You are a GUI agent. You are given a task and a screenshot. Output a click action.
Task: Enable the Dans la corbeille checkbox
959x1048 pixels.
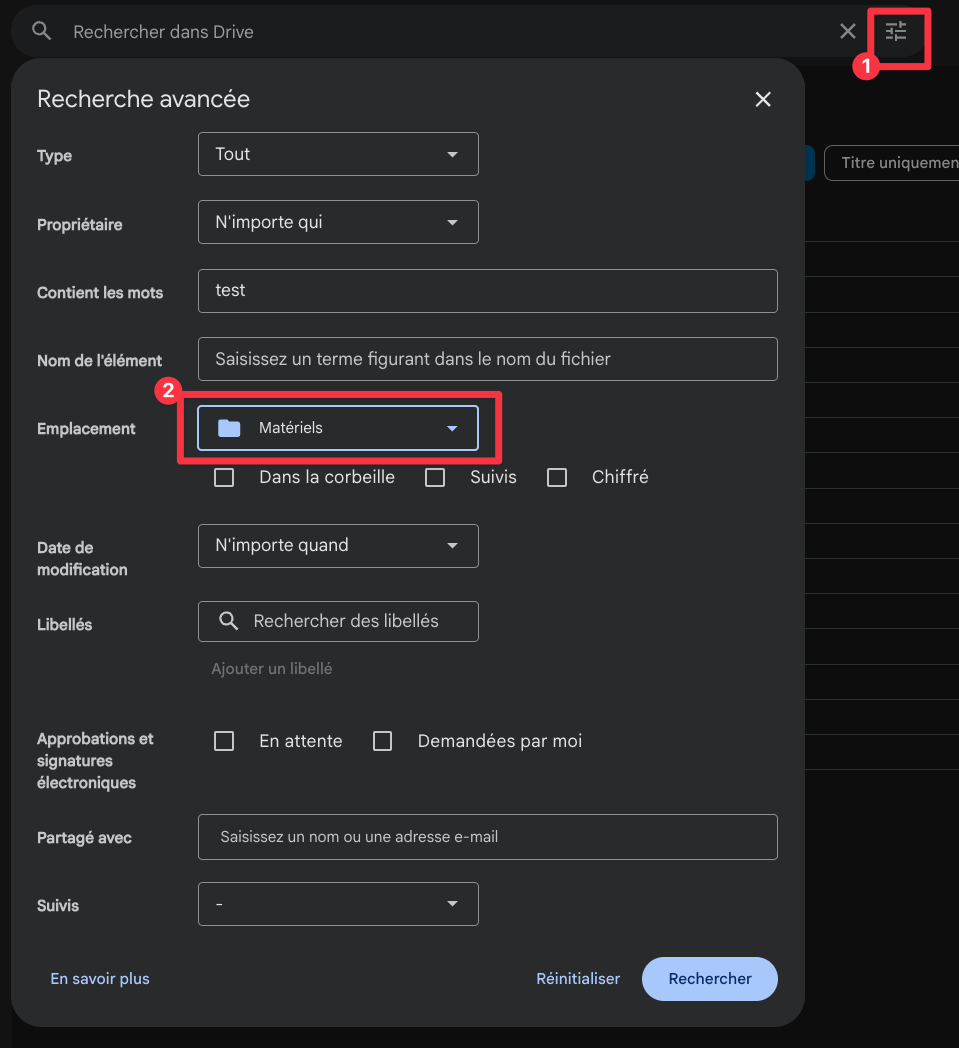pos(224,477)
